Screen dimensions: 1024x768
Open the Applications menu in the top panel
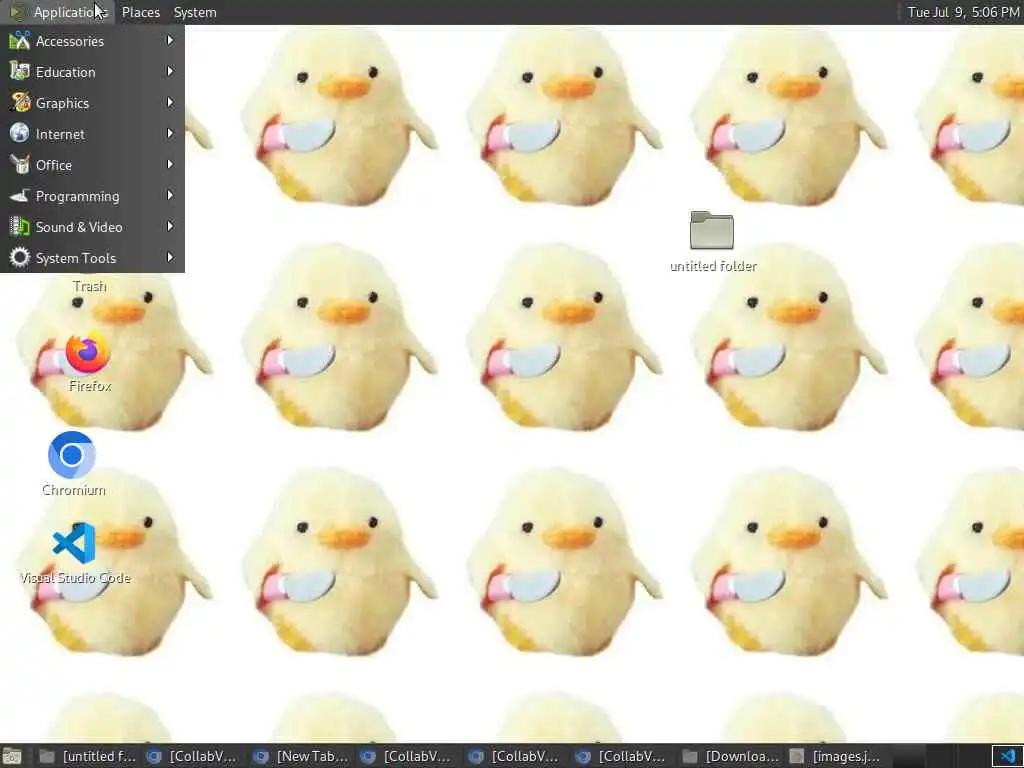click(59, 12)
